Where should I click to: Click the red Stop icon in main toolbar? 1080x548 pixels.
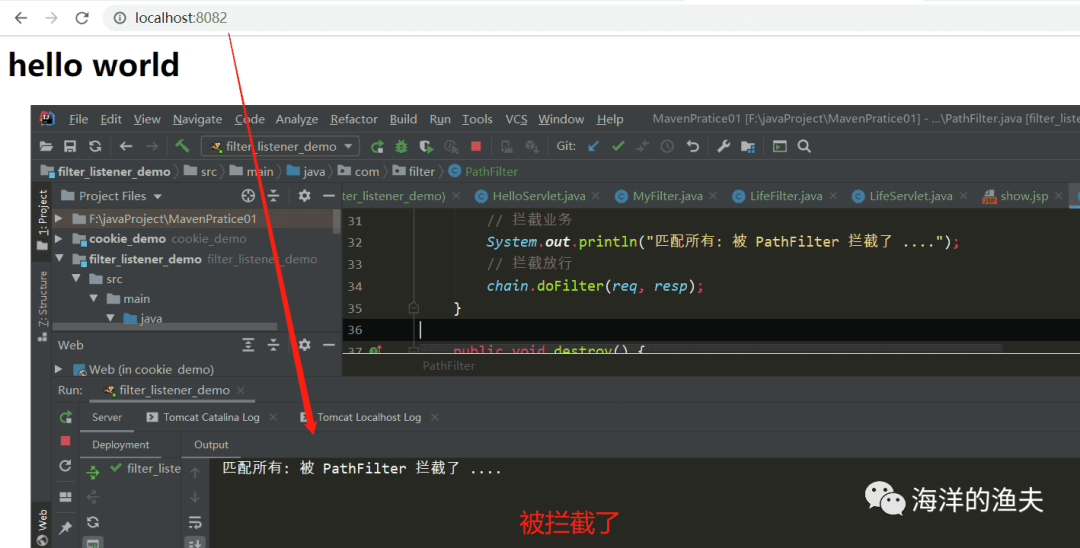476,146
